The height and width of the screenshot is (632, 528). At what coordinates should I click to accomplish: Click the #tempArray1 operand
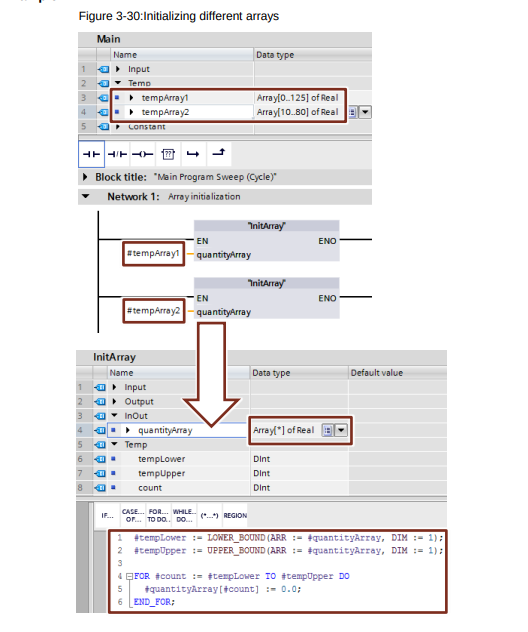(153, 253)
